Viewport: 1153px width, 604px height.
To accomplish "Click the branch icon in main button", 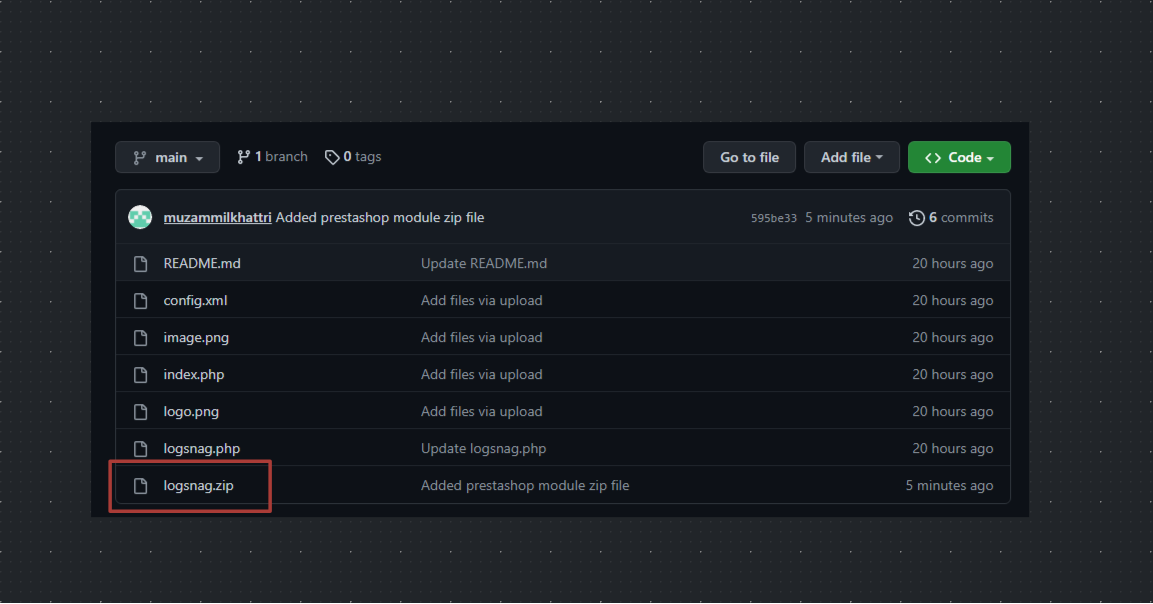I will (139, 157).
